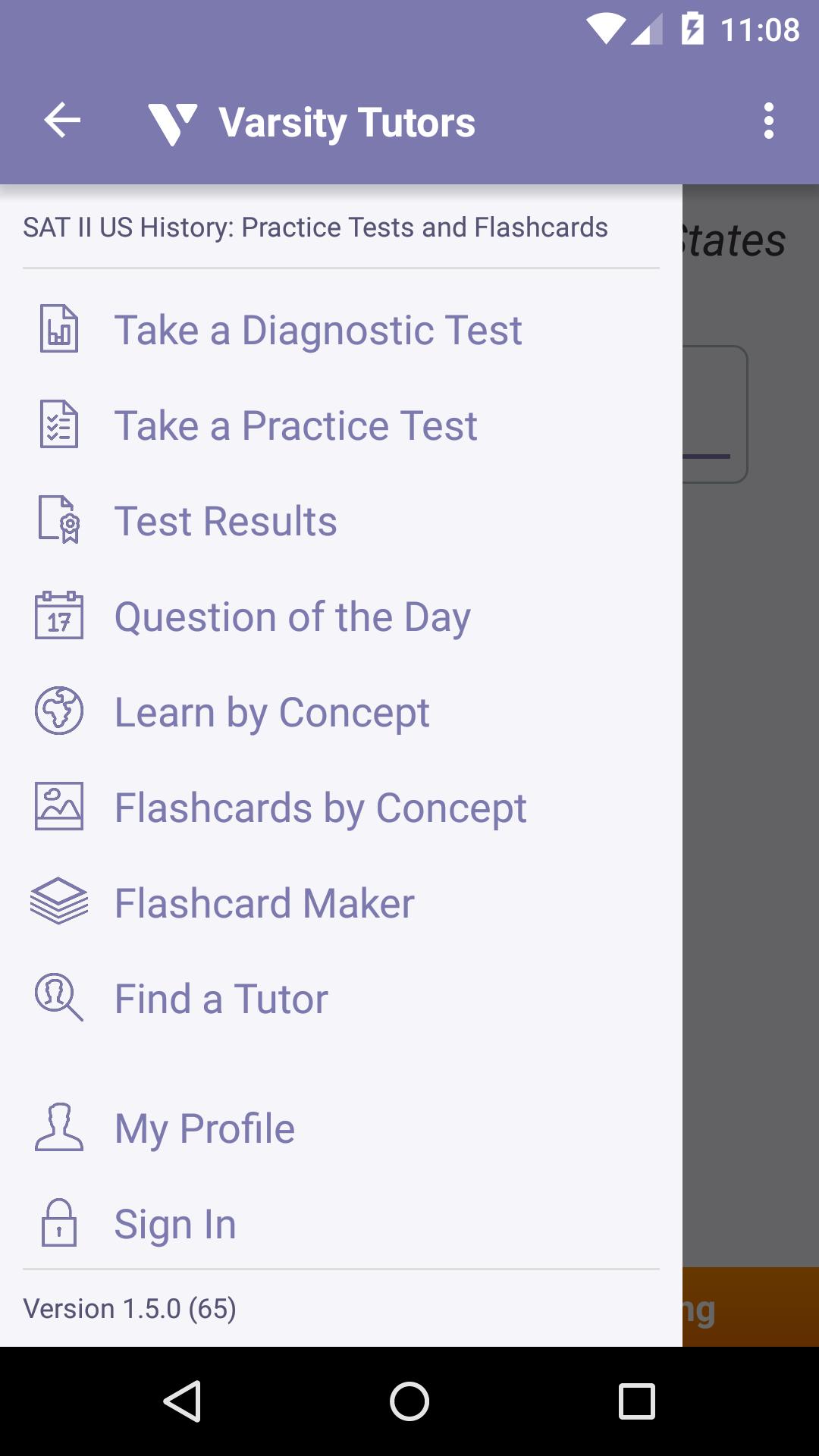Open the three-dot overflow menu

769,121
